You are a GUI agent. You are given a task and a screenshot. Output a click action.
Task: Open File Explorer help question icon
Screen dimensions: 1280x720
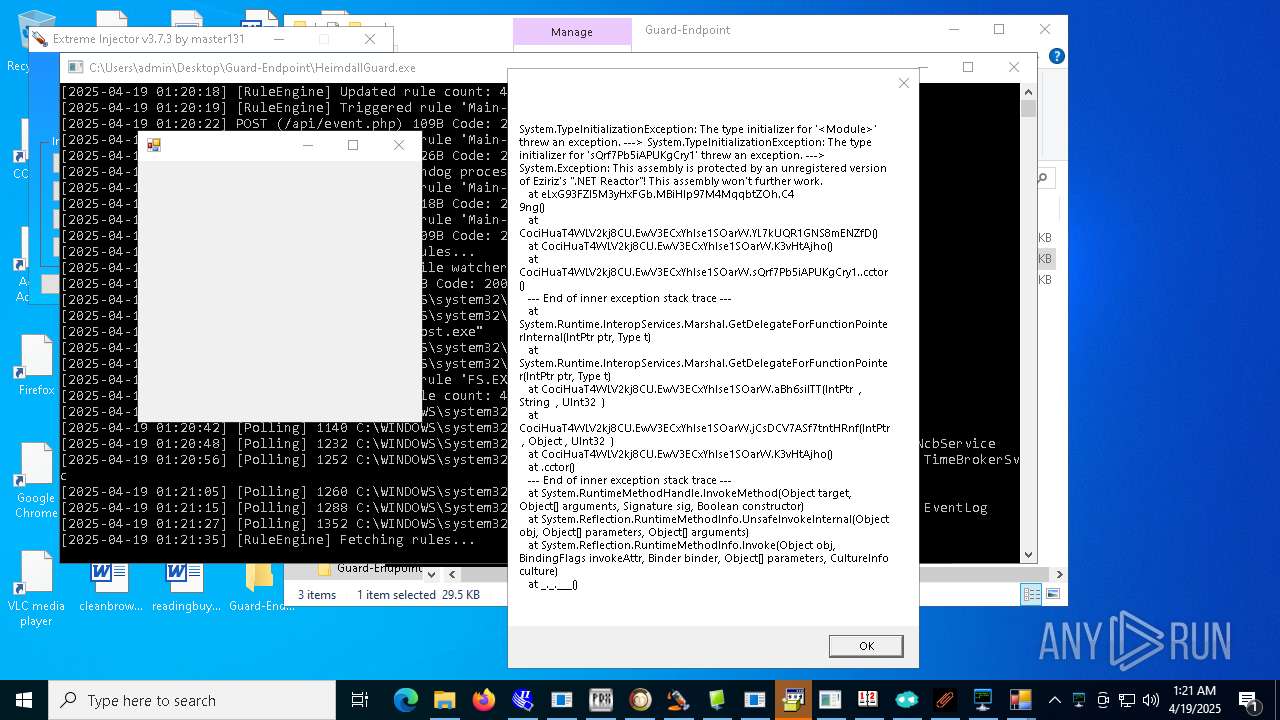click(x=1056, y=56)
